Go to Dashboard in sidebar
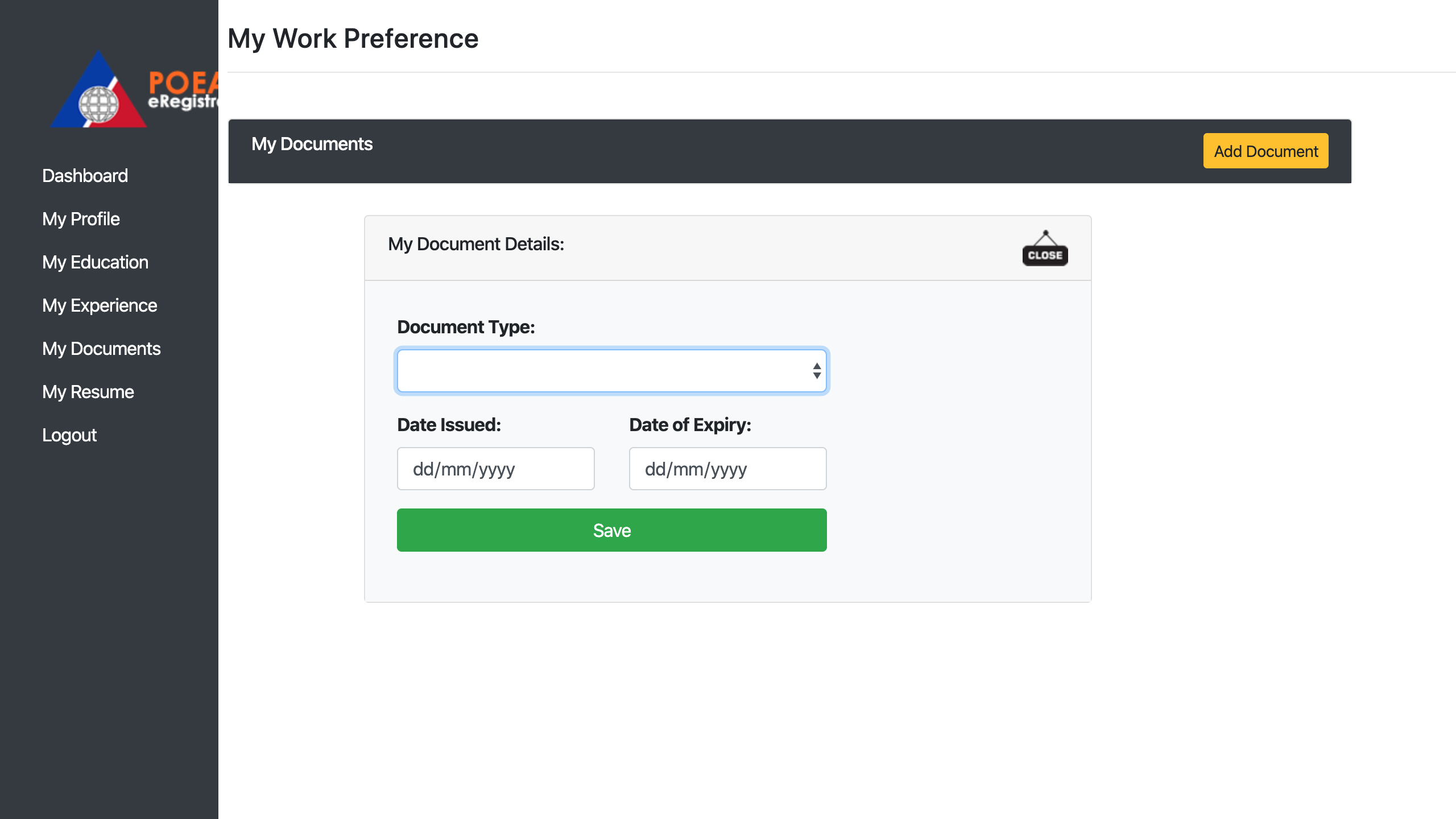The image size is (1456, 819). click(85, 176)
